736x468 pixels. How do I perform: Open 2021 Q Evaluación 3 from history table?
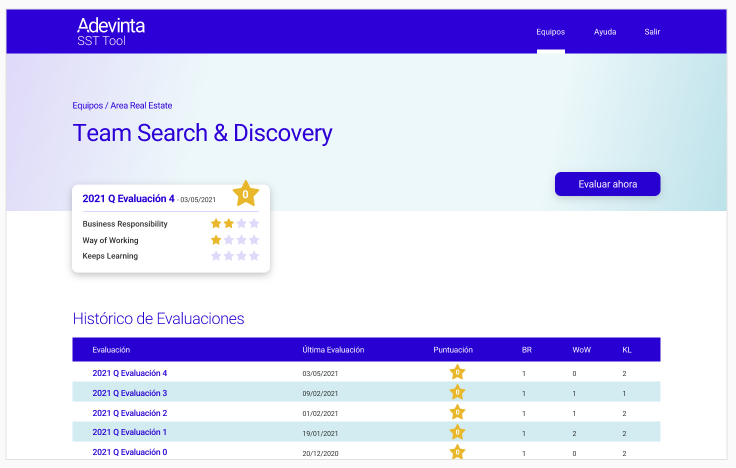coord(129,393)
